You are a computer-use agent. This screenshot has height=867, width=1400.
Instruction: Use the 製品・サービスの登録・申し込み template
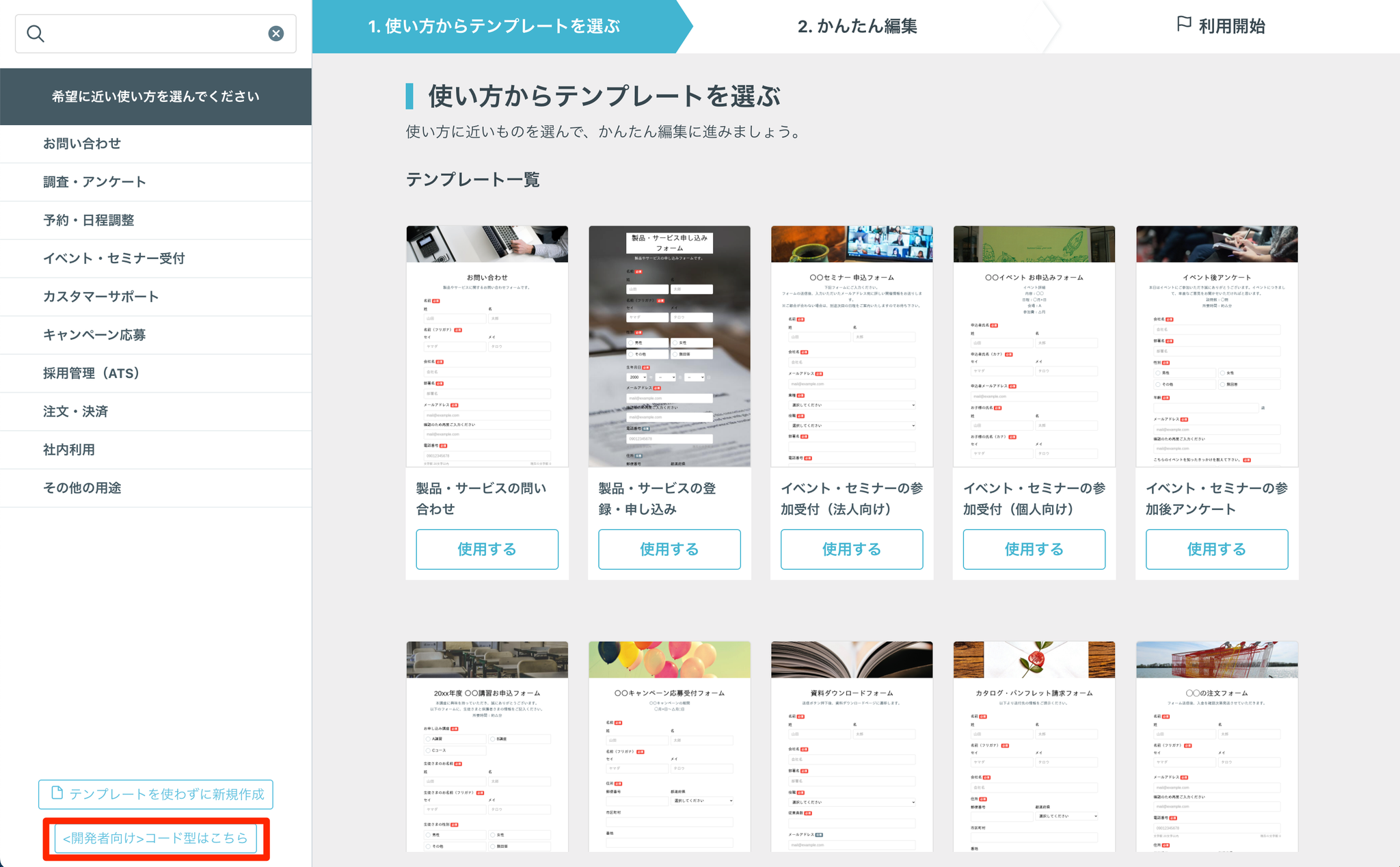[669, 549]
